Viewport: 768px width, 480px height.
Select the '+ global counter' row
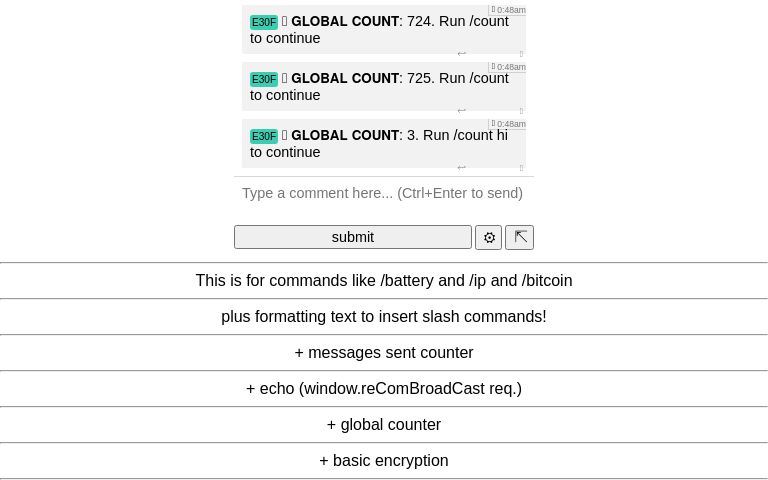384,425
